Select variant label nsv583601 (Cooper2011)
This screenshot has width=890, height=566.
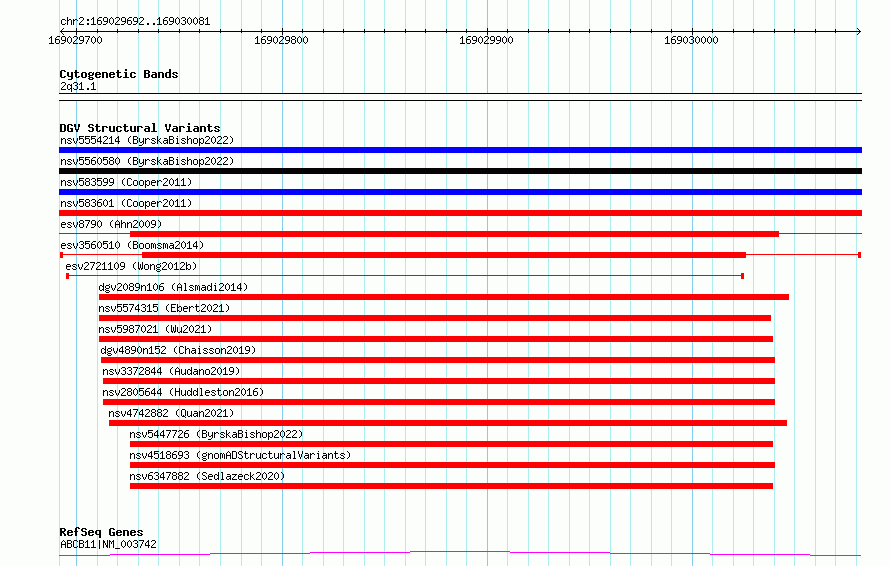(x=126, y=203)
